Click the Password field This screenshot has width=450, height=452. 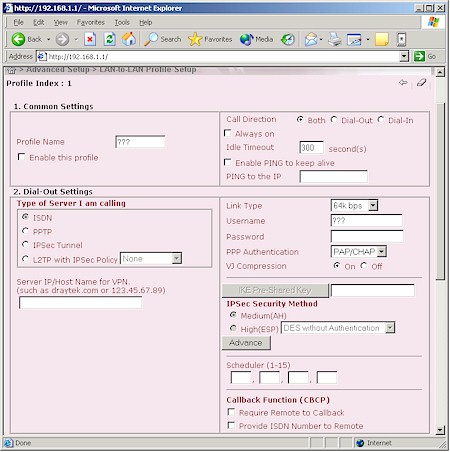tap(367, 236)
